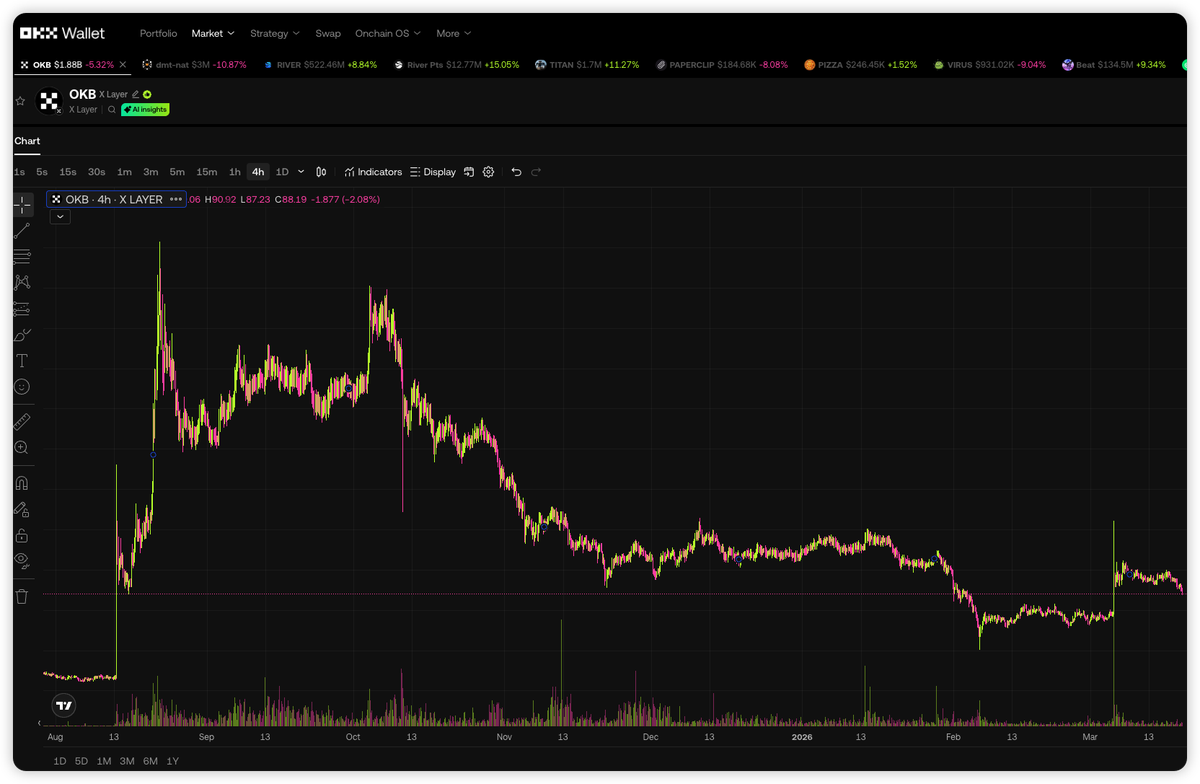Toggle hide all drawings eye icon
Viewport: 1200px width, 784px height.
22,562
